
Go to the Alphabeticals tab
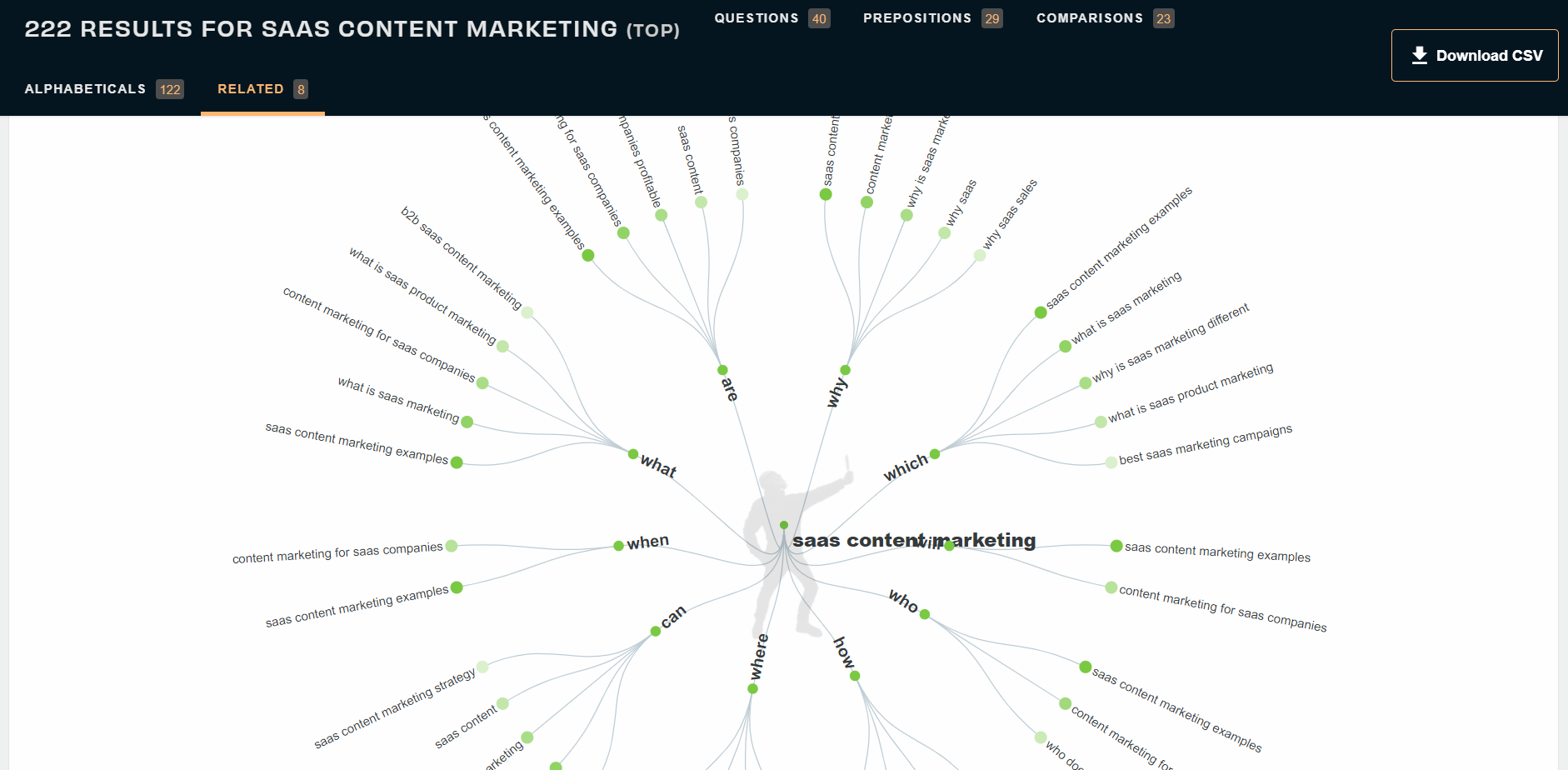[103, 89]
